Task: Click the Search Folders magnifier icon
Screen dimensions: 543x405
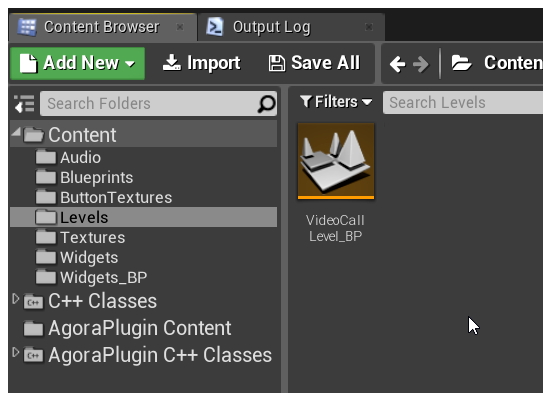Action: (x=266, y=104)
